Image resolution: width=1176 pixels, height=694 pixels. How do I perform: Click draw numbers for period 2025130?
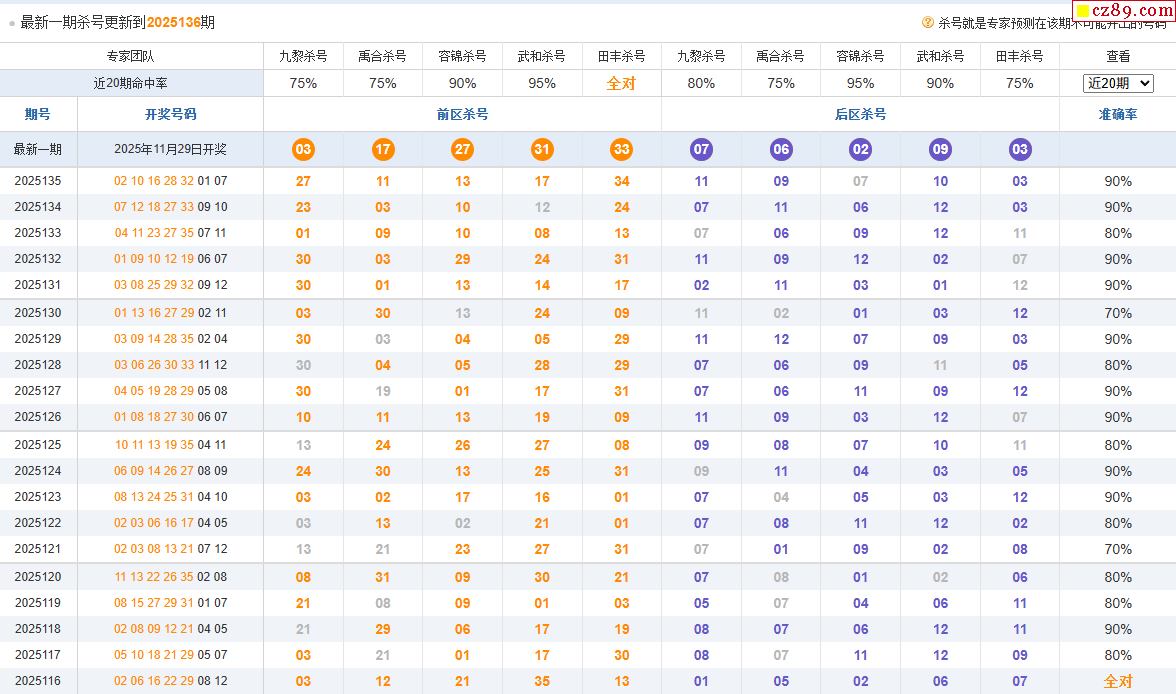tap(170, 313)
